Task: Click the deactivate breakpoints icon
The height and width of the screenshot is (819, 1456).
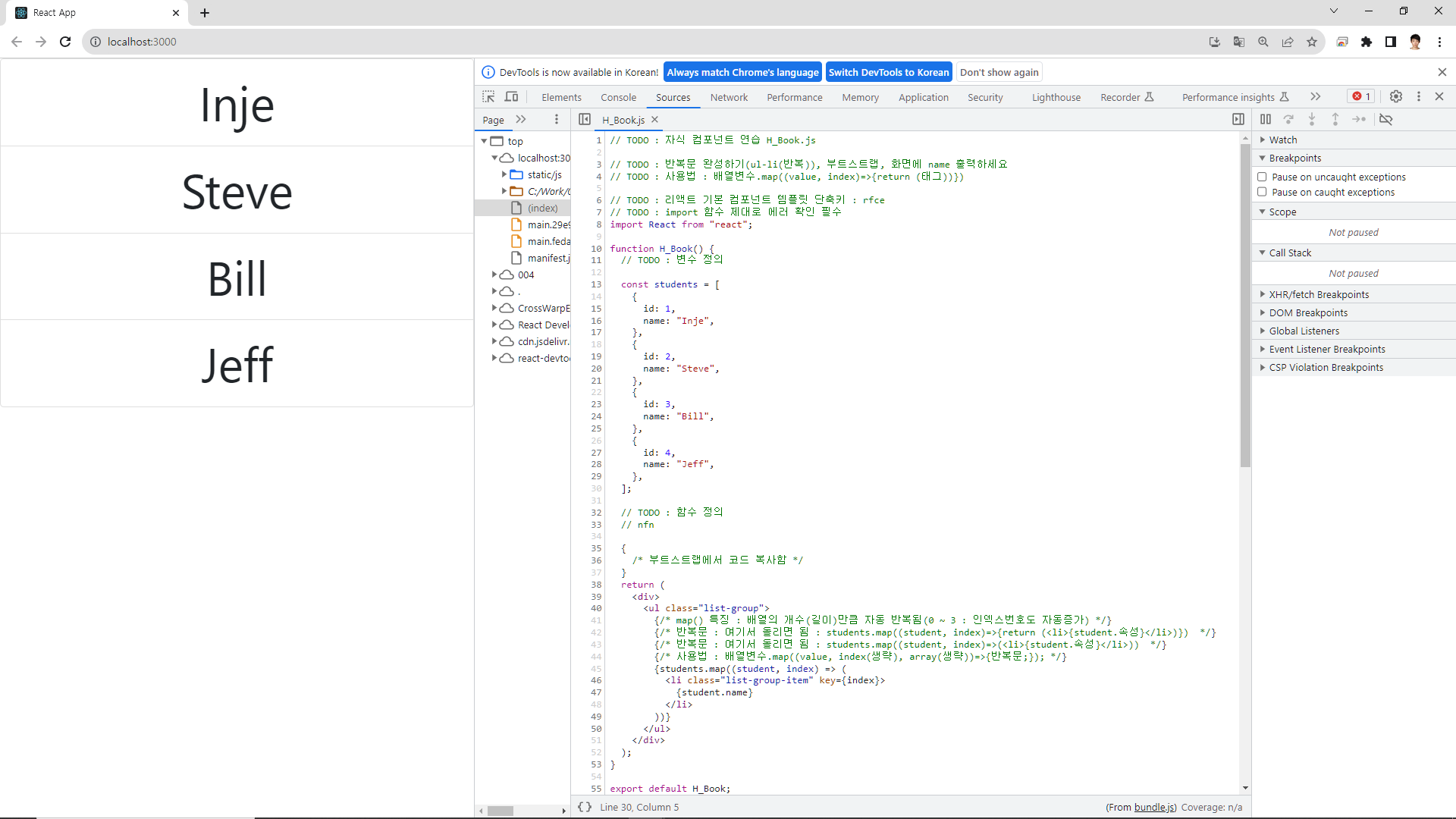Action: coord(1385,119)
